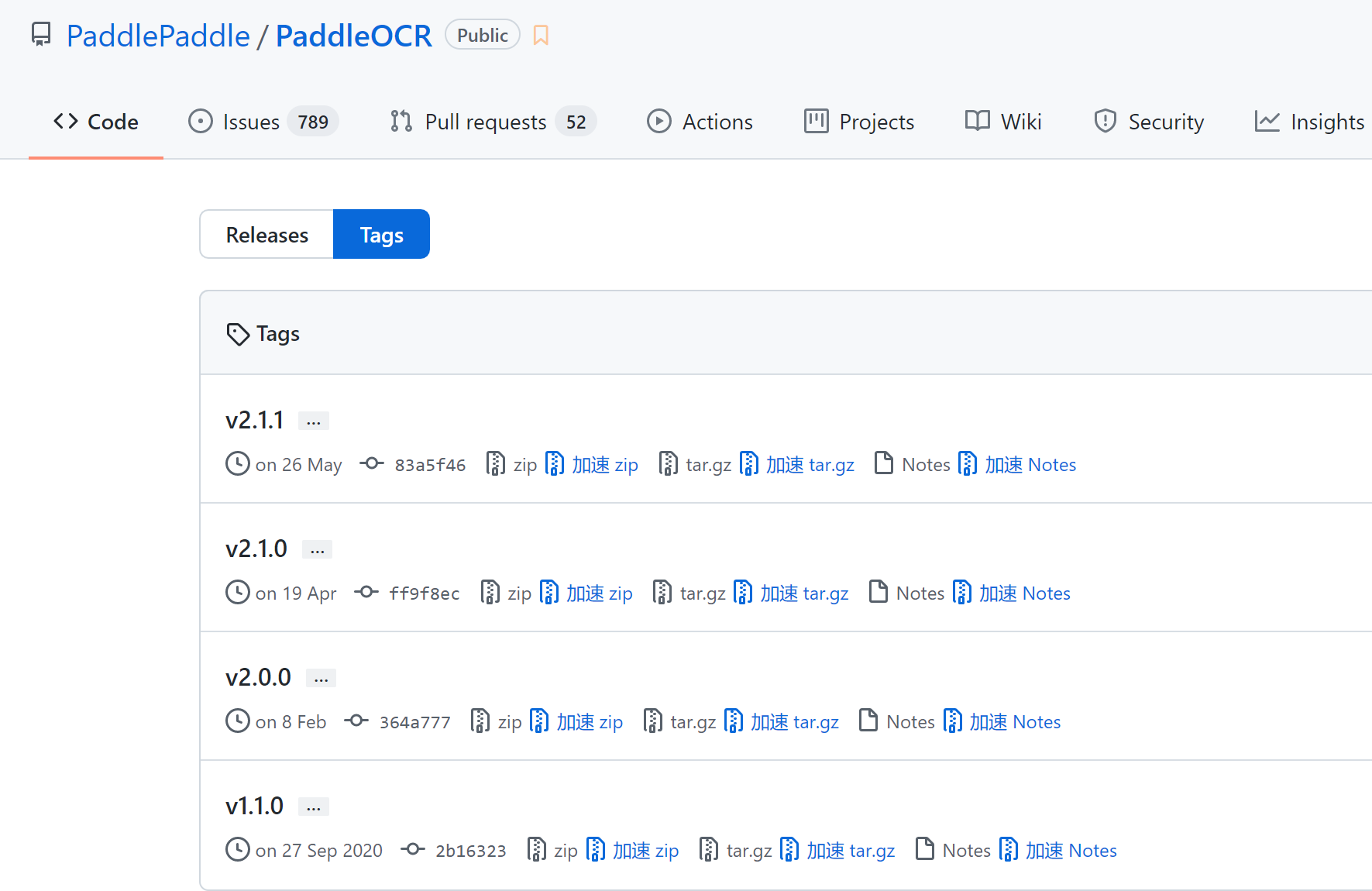Click the Public visibility badge

pos(482,35)
